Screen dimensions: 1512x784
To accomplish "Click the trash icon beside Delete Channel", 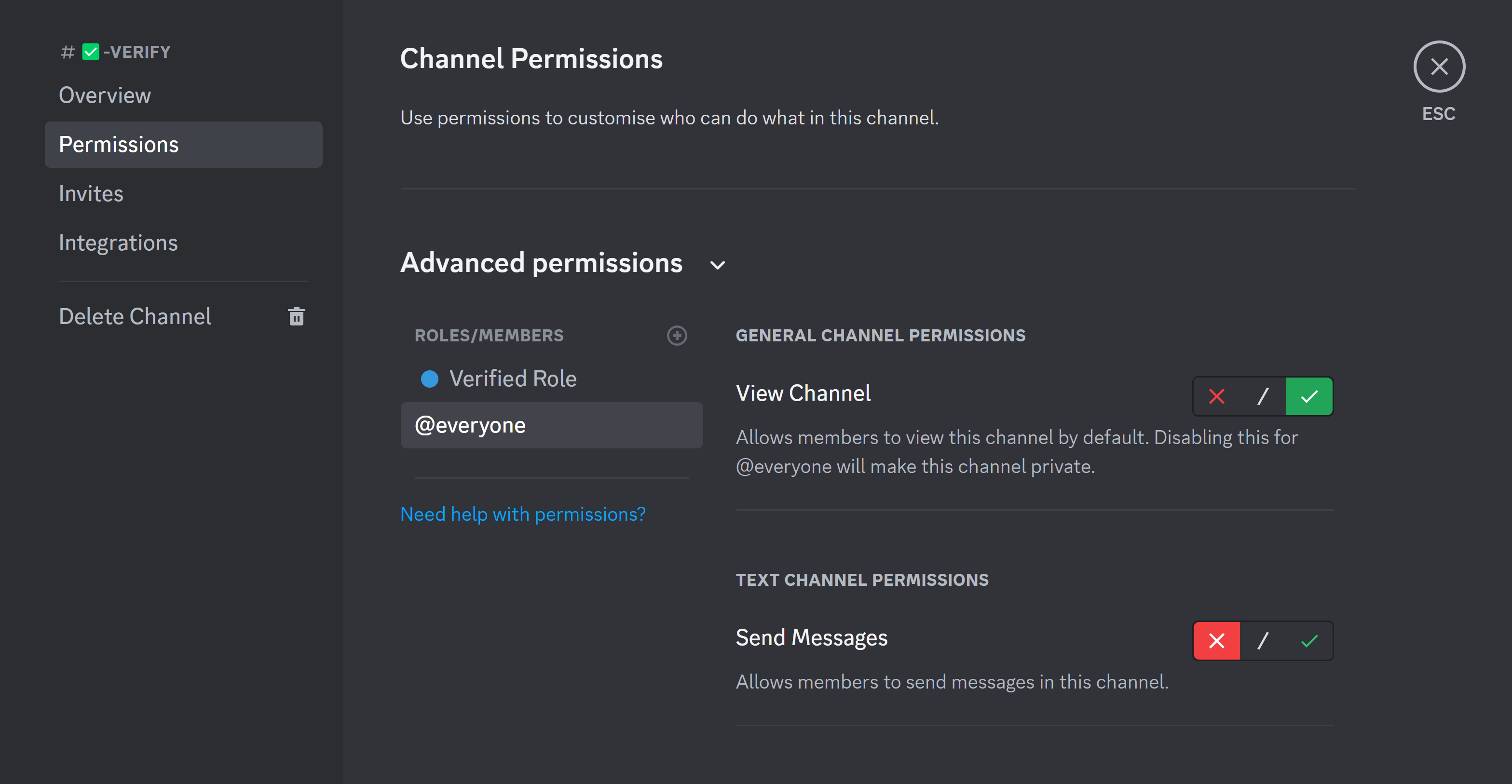I will [297, 316].
